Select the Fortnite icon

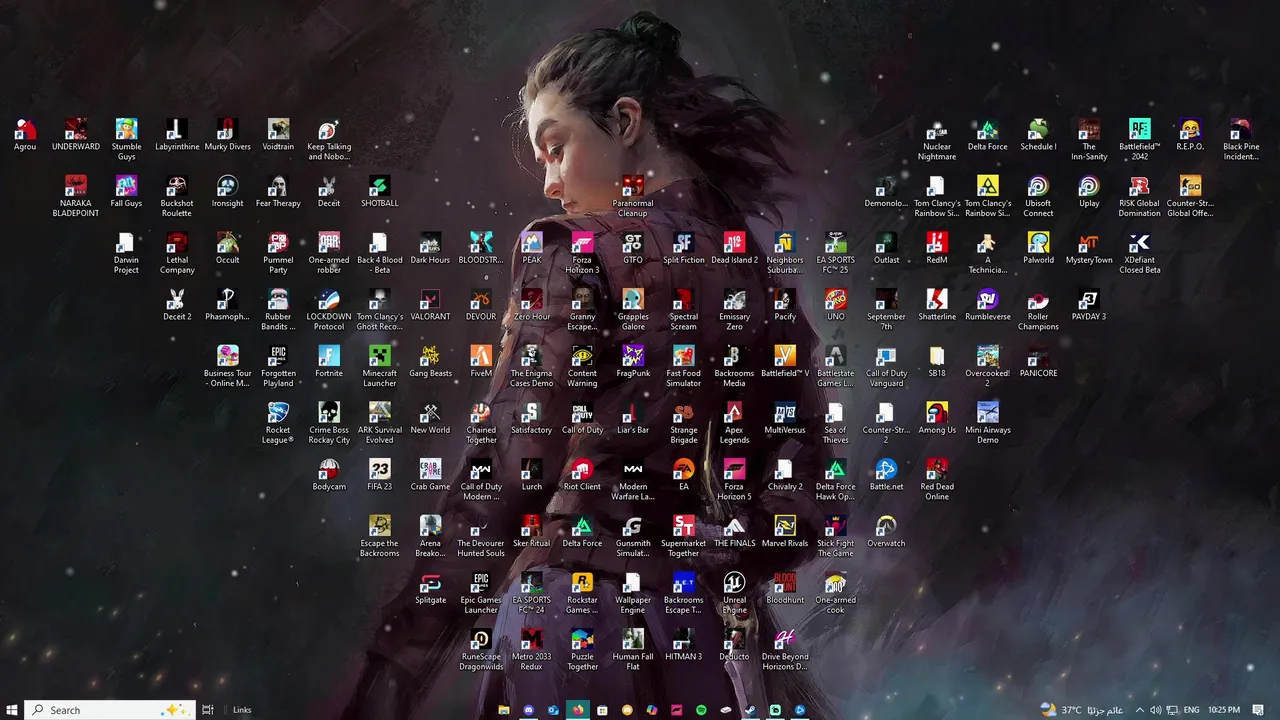329,363
